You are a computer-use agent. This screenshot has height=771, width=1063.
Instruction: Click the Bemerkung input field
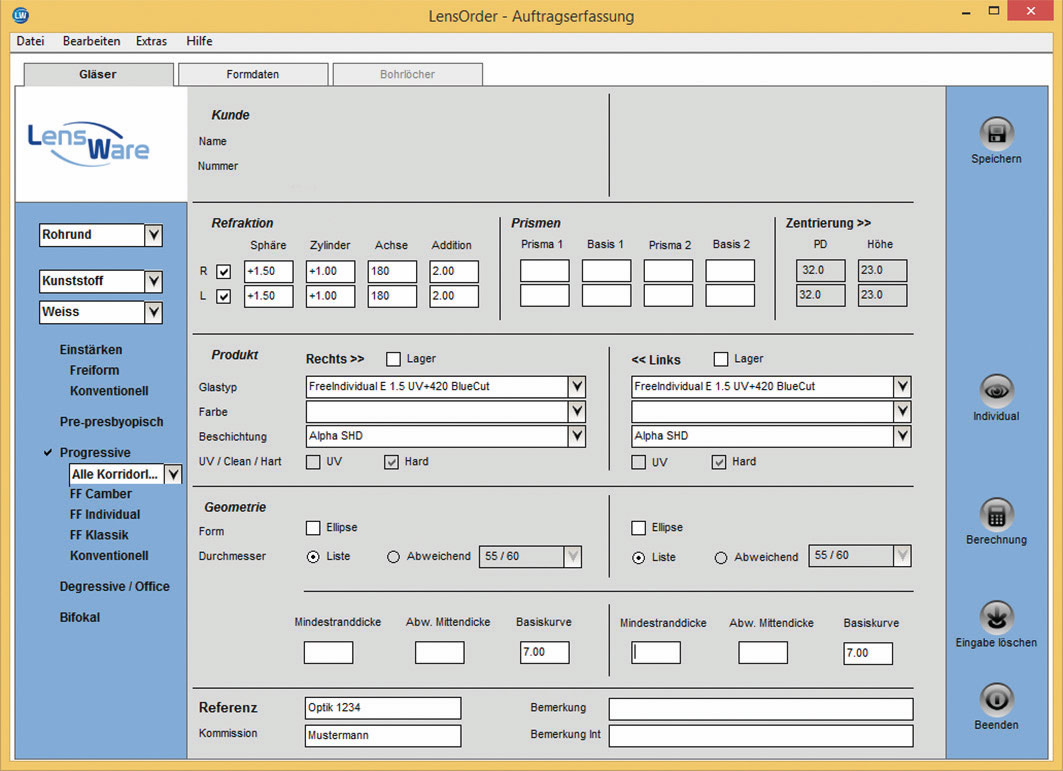tap(761, 709)
